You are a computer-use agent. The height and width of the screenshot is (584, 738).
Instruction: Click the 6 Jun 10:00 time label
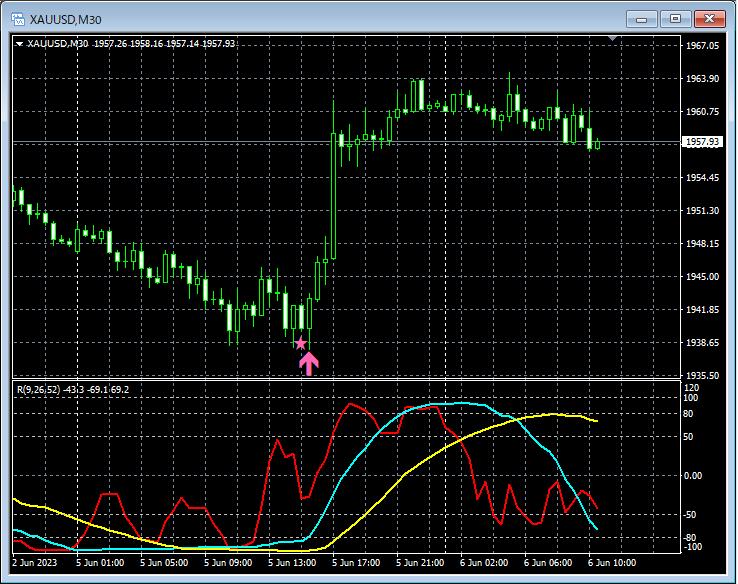pos(612,563)
